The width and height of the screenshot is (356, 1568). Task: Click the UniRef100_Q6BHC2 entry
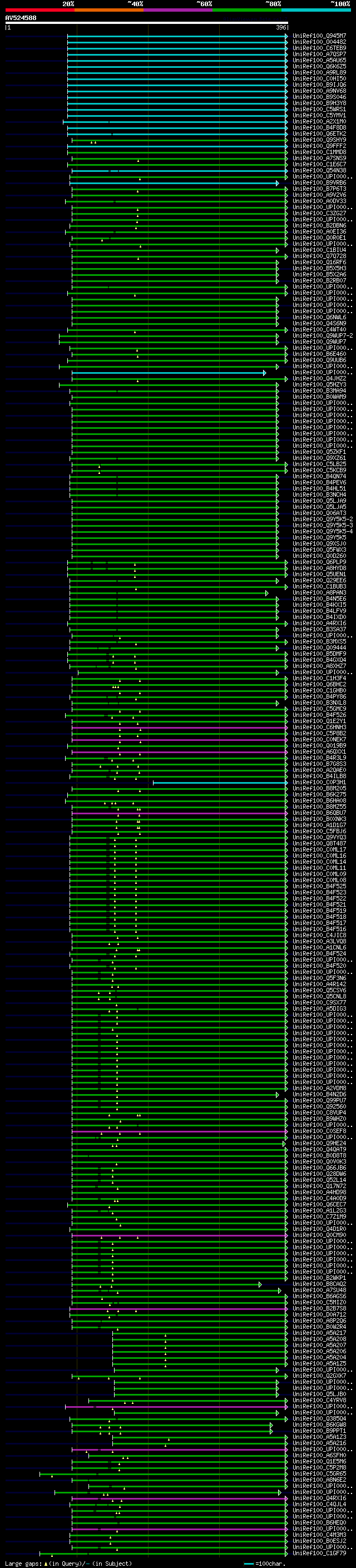click(x=319, y=684)
